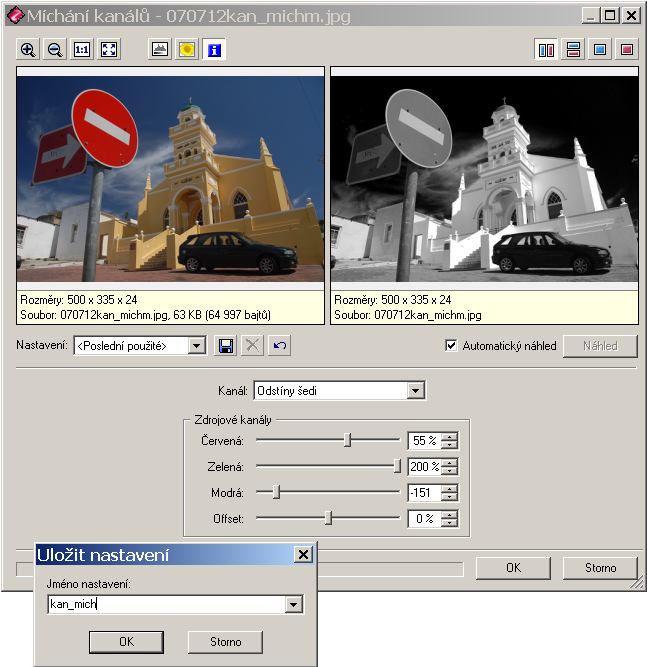Image resolution: width=647 pixels, height=667 pixels.
Task: Click the fit-to-window zoom icon
Action: click(108, 49)
